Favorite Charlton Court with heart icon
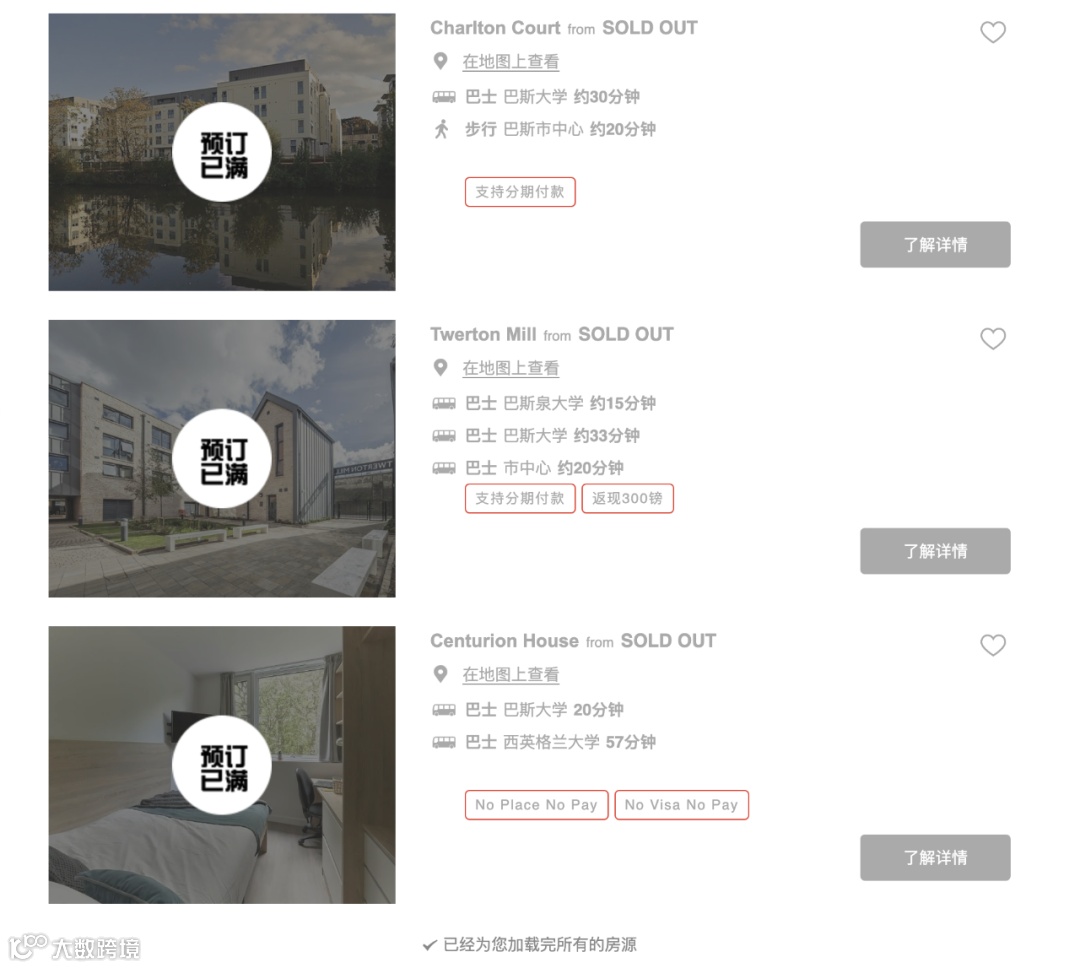Viewport: 1080px width, 968px height. click(x=993, y=32)
